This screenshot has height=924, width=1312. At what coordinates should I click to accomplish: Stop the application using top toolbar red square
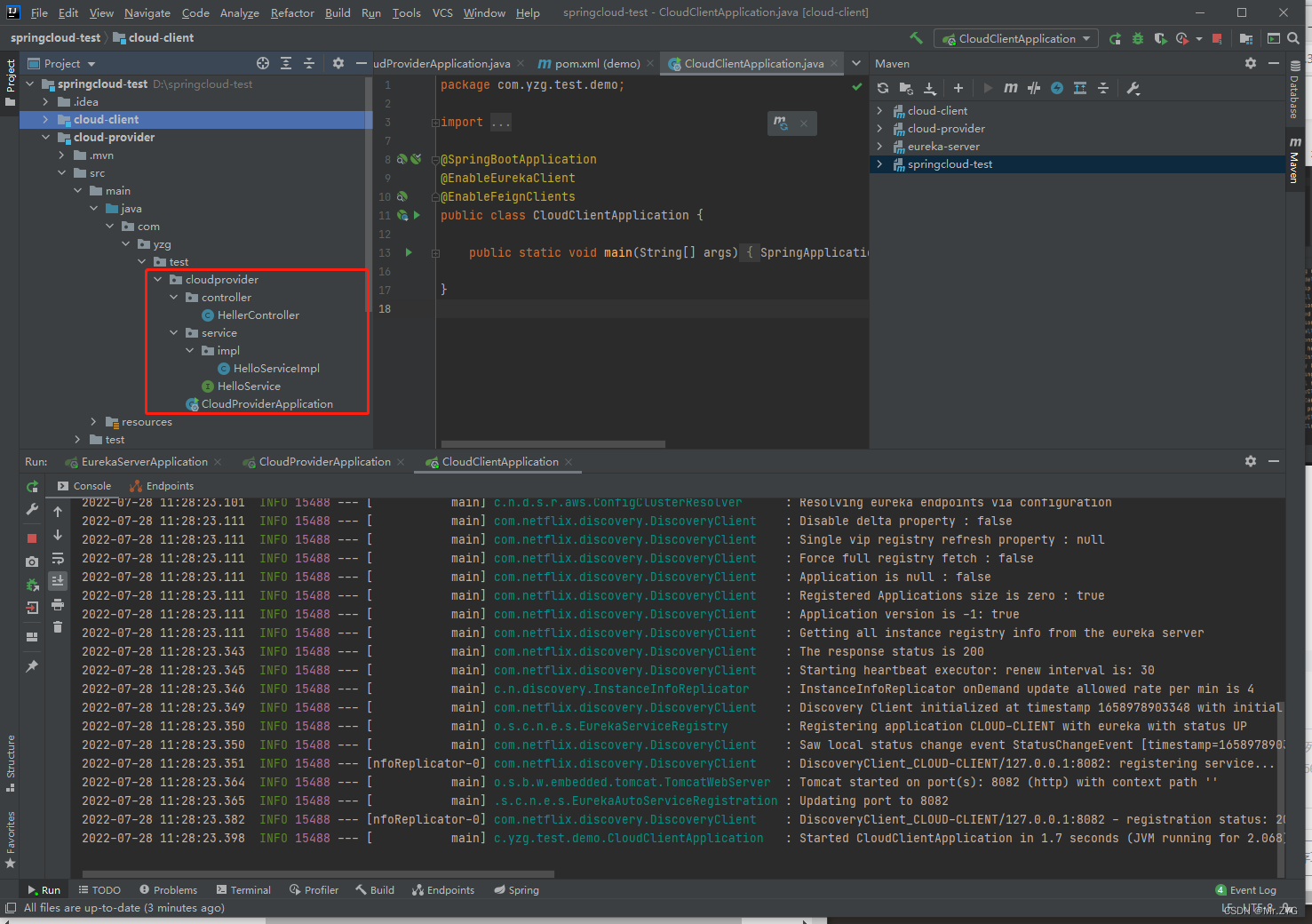point(1217,38)
